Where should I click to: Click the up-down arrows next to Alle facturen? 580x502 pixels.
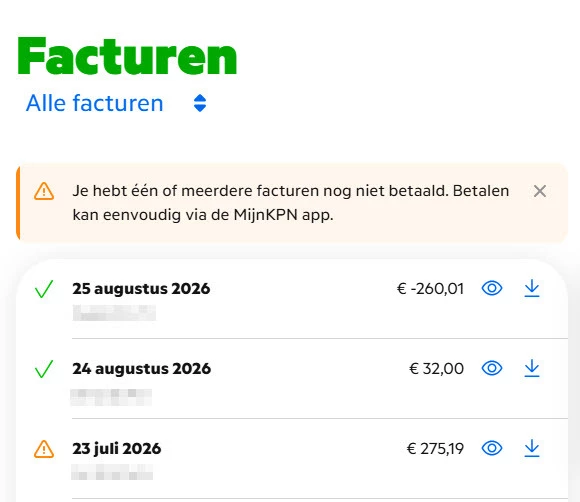click(200, 103)
